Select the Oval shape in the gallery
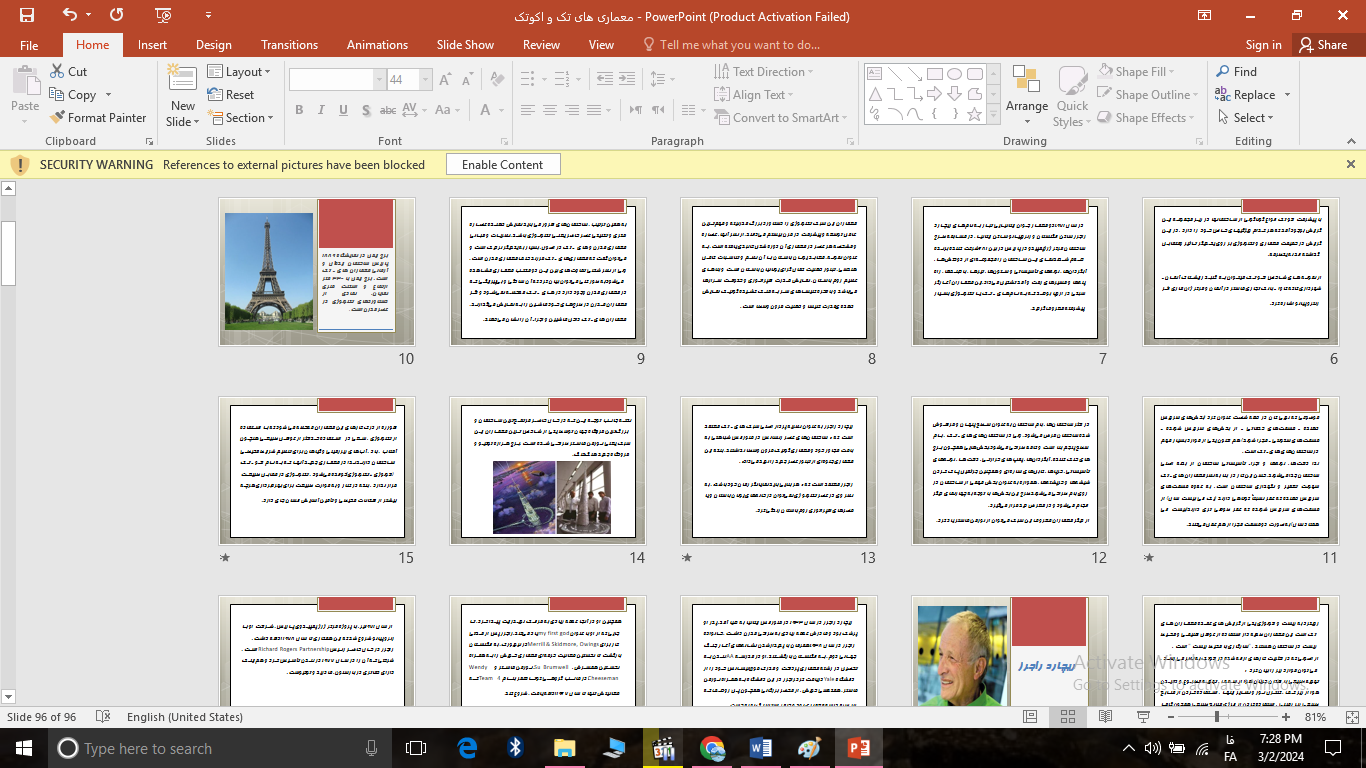This screenshot has width=1366, height=768. 955,74
